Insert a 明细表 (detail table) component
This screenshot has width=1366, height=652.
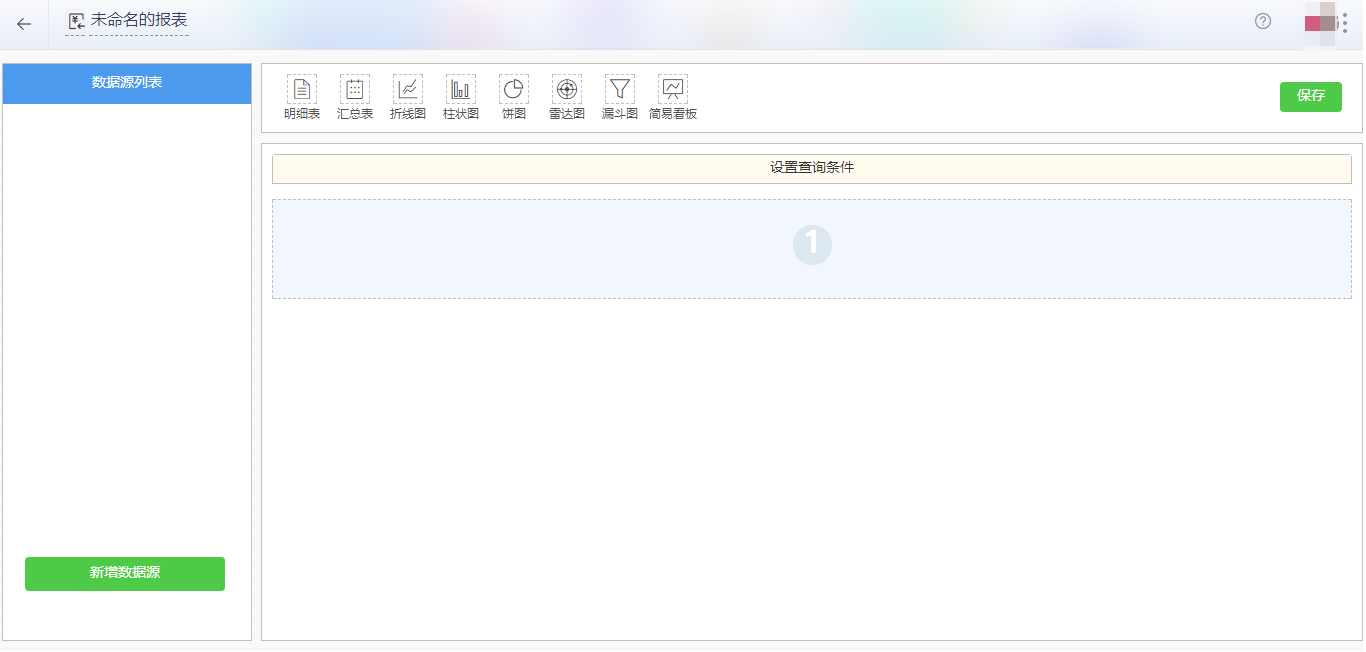tap(301, 95)
